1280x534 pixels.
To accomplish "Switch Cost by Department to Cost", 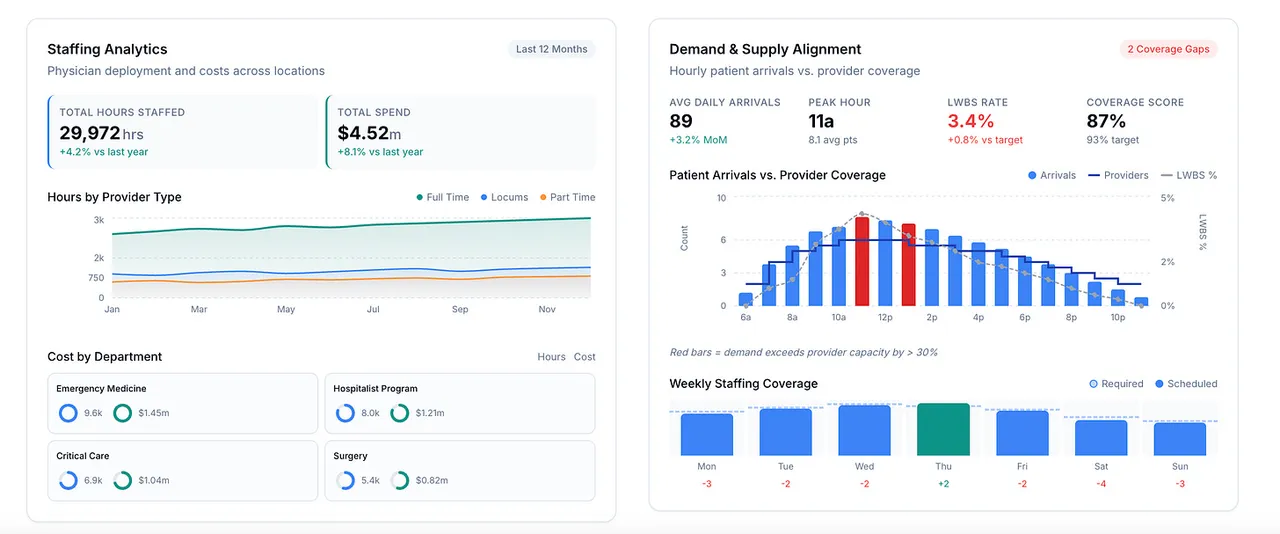I will (x=585, y=357).
